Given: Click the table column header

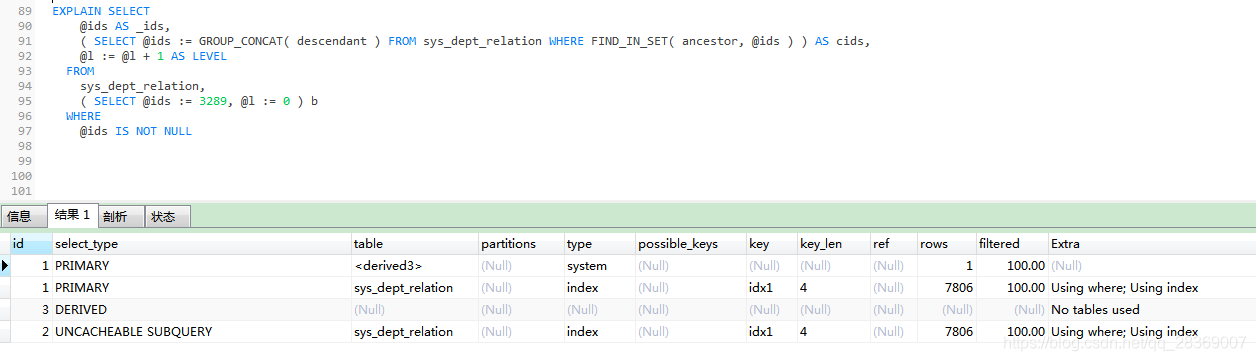Looking at the screenshot, I should (415, 244).
